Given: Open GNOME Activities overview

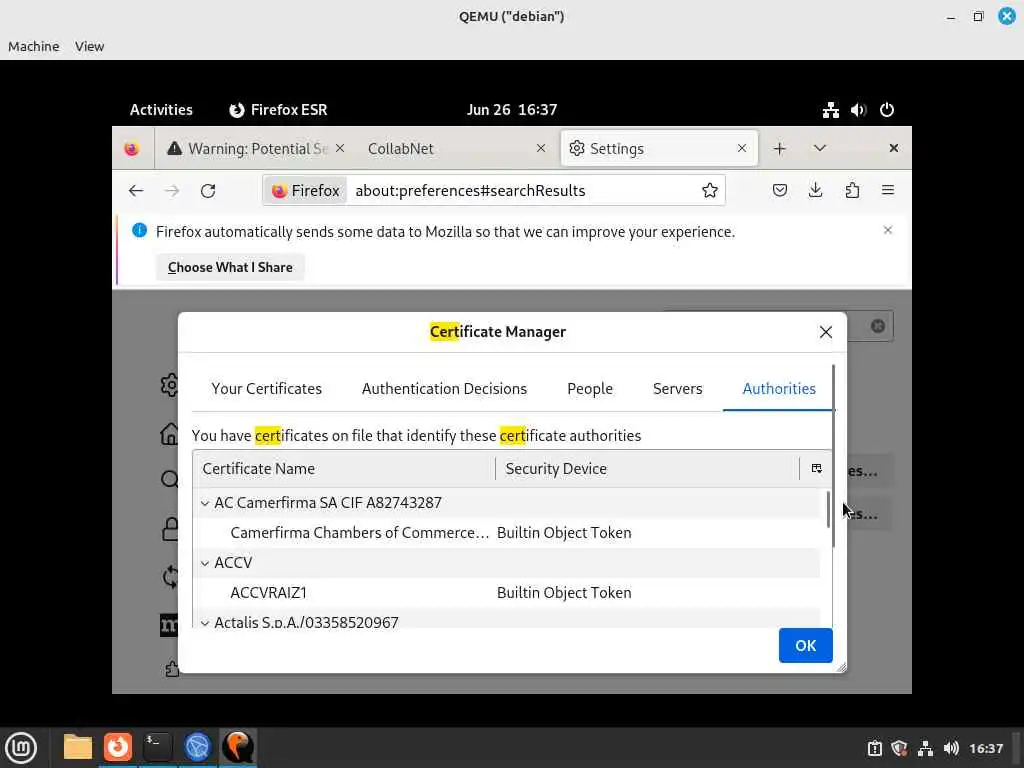Looking at the screenshot, I should point(161,110).
